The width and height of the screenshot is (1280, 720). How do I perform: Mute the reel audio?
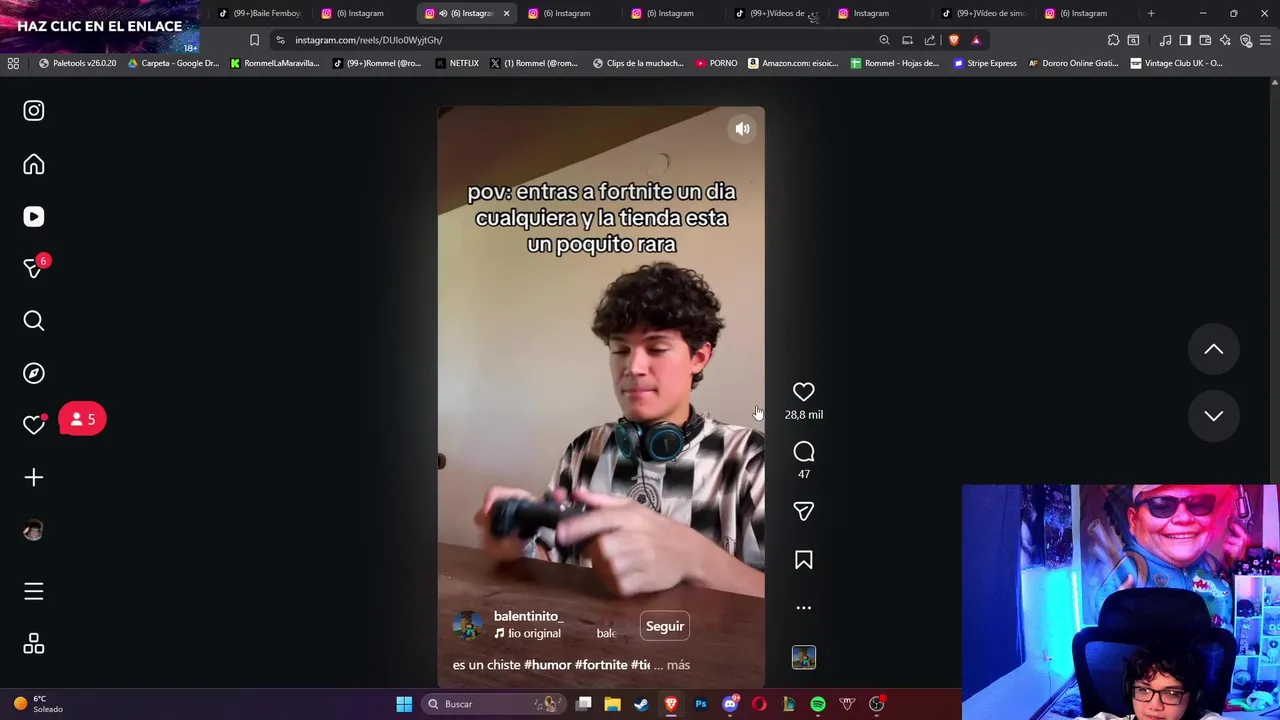click(742, 129)
